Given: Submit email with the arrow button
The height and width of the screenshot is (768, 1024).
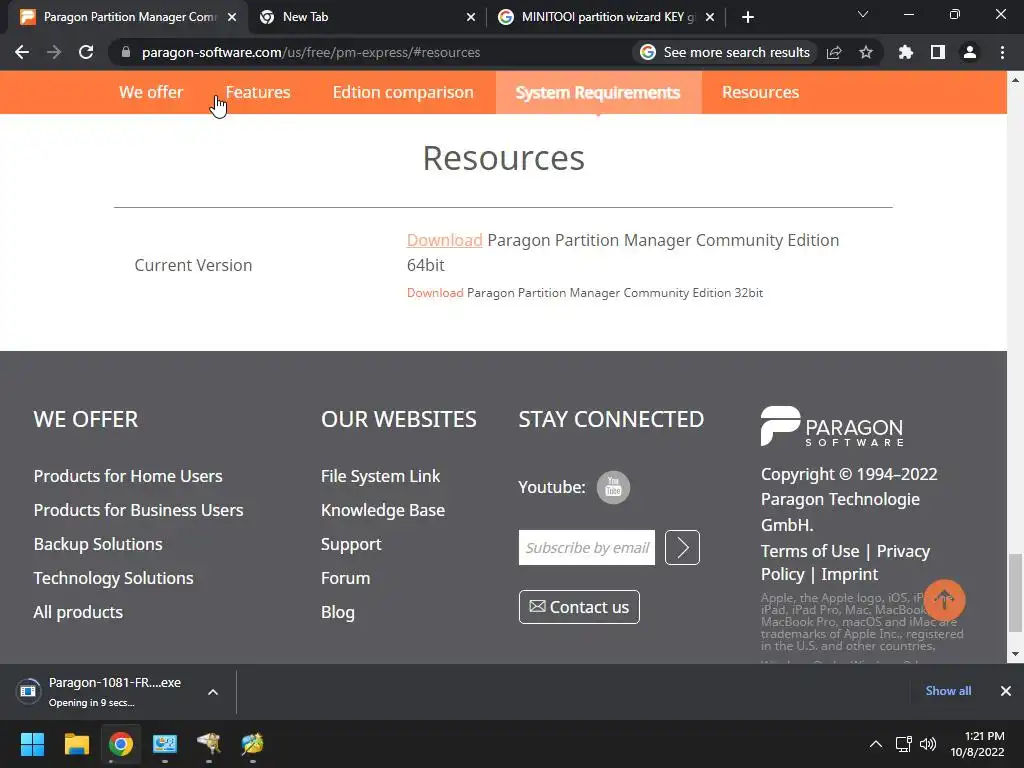Looking at the screenshot, I should click(x=682, y=547).
